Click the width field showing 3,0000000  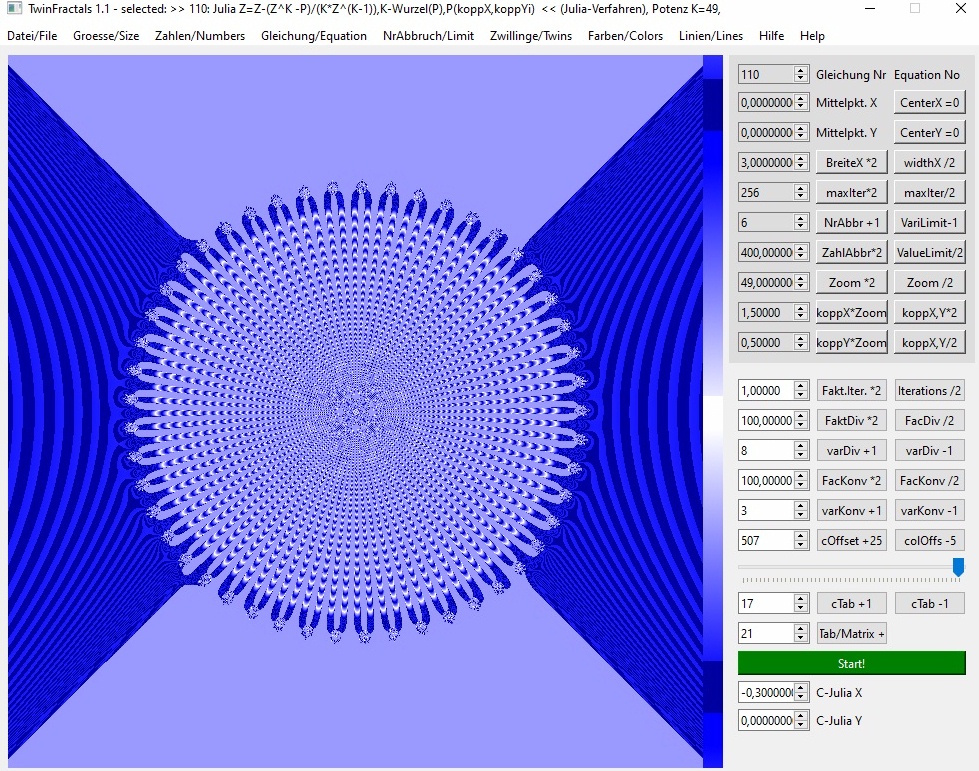click(774, 162)
